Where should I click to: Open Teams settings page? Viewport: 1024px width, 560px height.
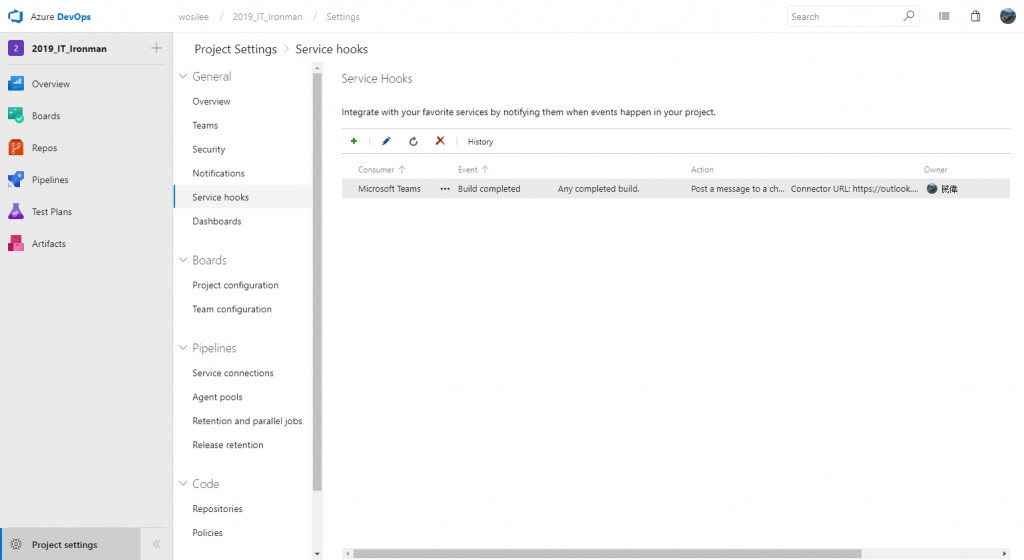205,125
